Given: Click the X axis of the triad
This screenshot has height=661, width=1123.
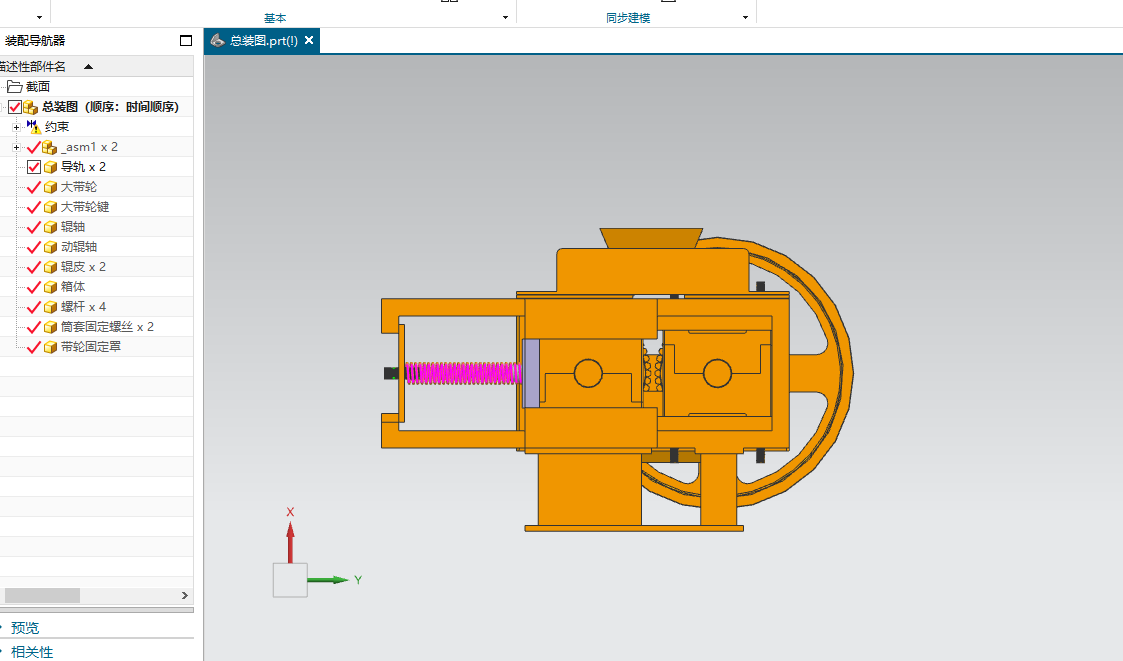Looking at the screenshot, I should pyautogui.click(x=290, y=542).
